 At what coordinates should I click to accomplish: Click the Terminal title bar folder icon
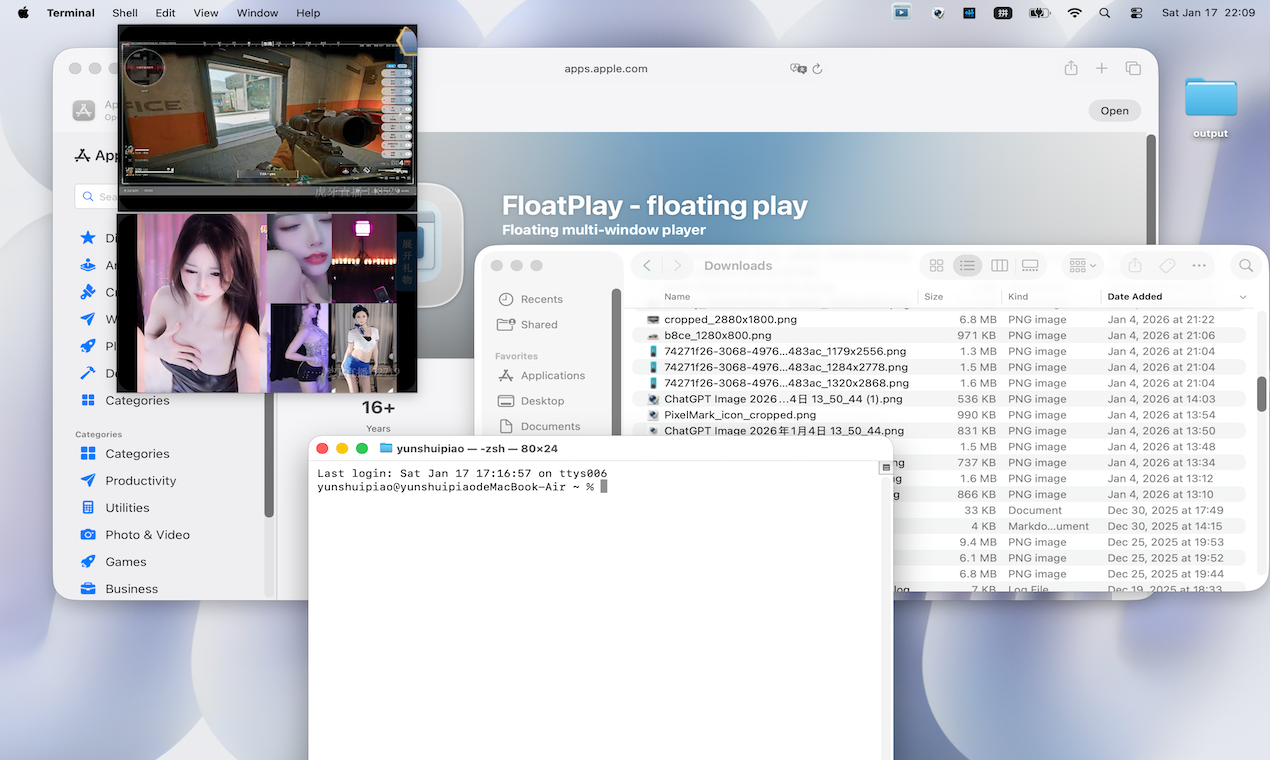click(x=386, y=448)
